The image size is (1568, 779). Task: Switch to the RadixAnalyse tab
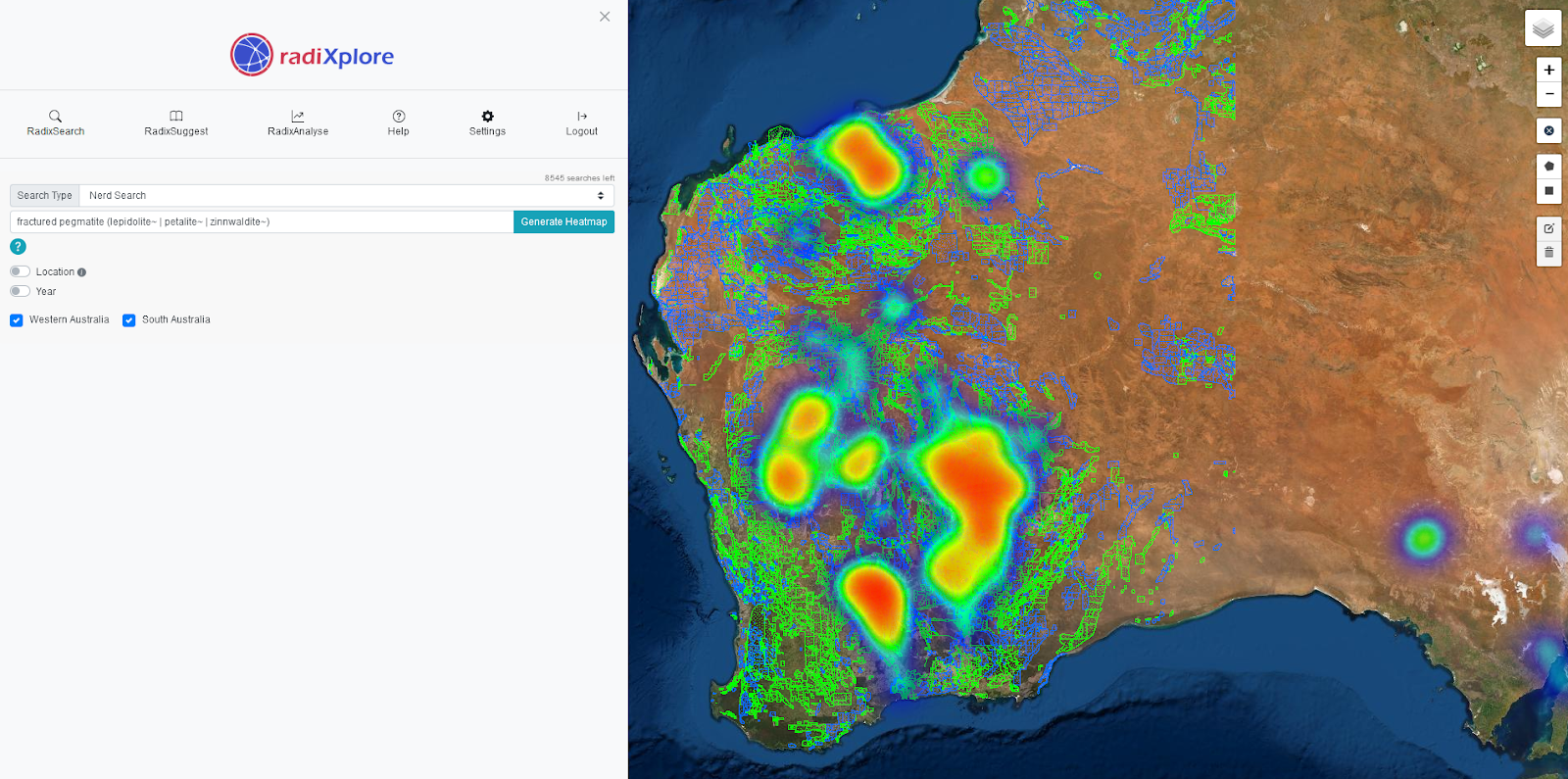click(x=298, y=122)
